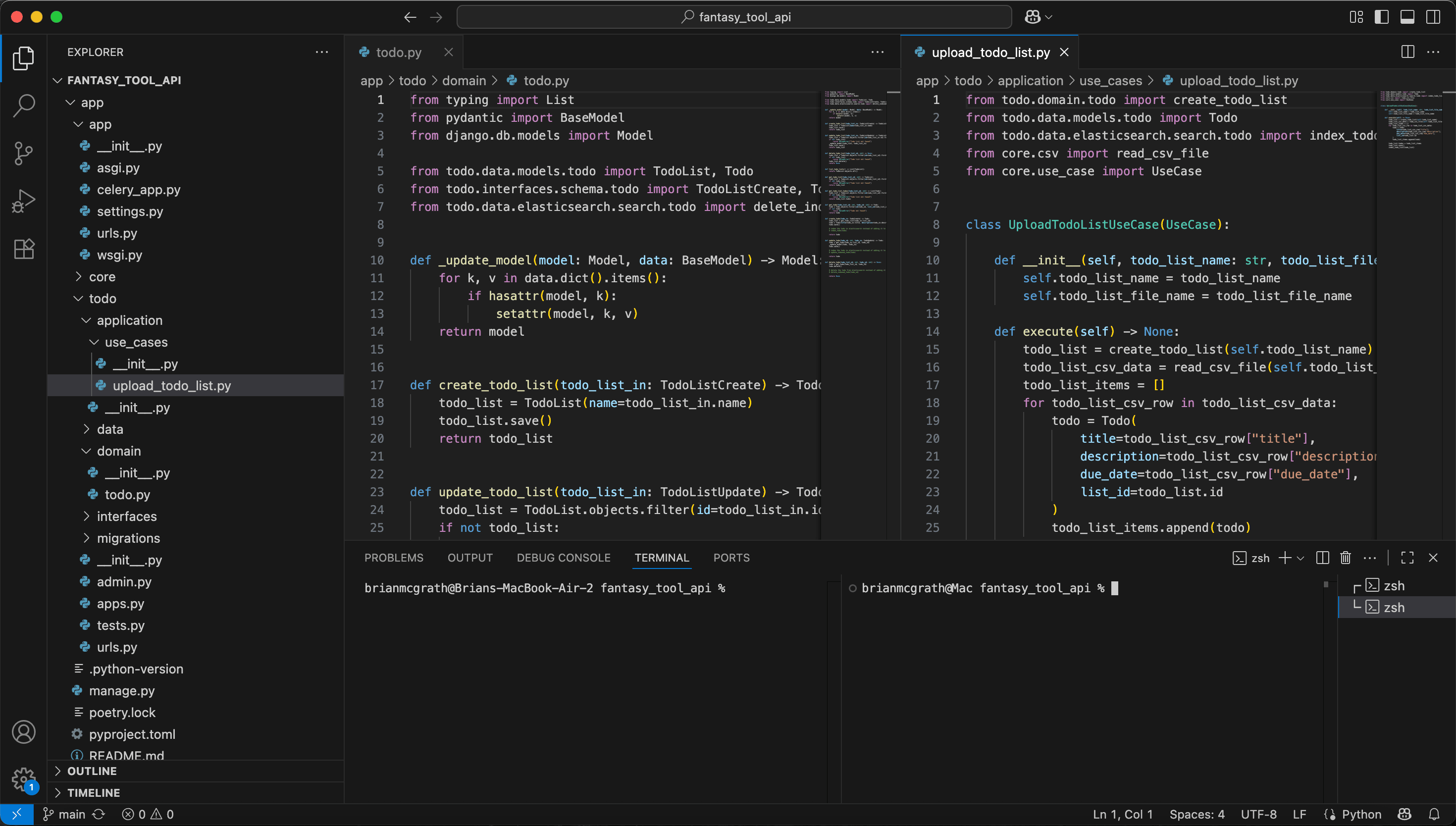This screenshot has width=1456, height=826.
Task: Open the Accounts icon in activity bar
Action: coord(23,732)
